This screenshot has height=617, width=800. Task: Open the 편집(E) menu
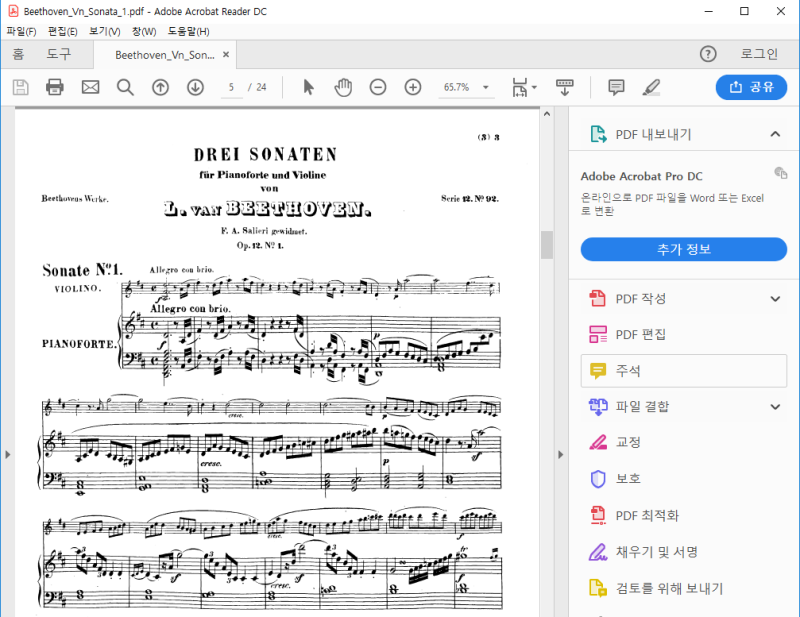coord(62,31)
